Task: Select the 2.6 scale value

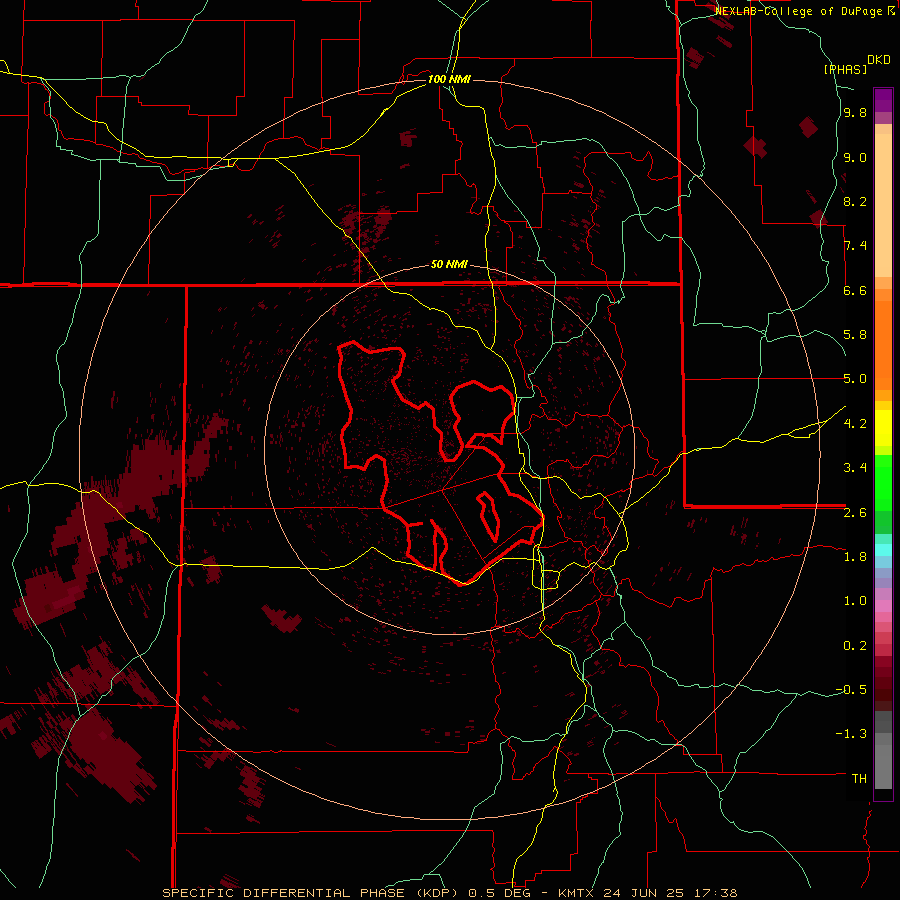Action: [855, 513]
